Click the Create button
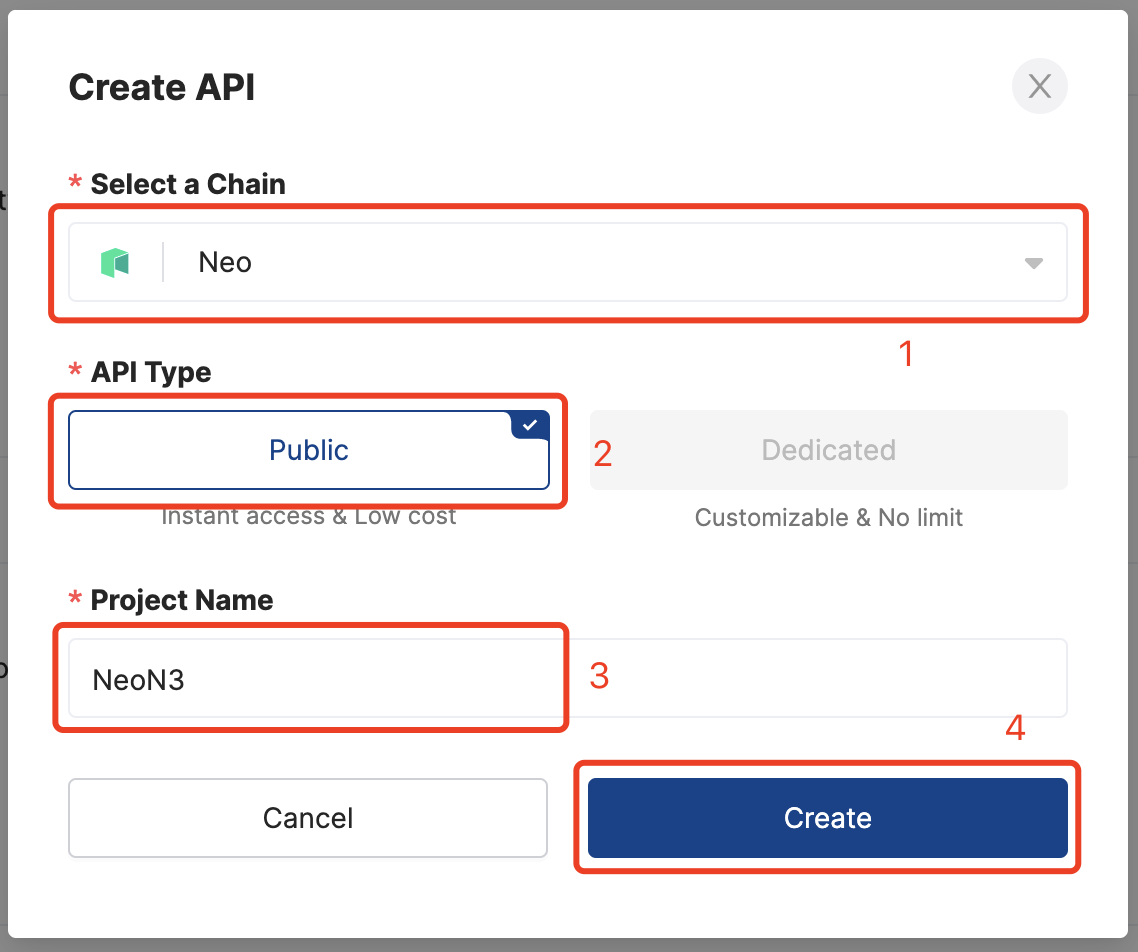 (x=827, y=818)
